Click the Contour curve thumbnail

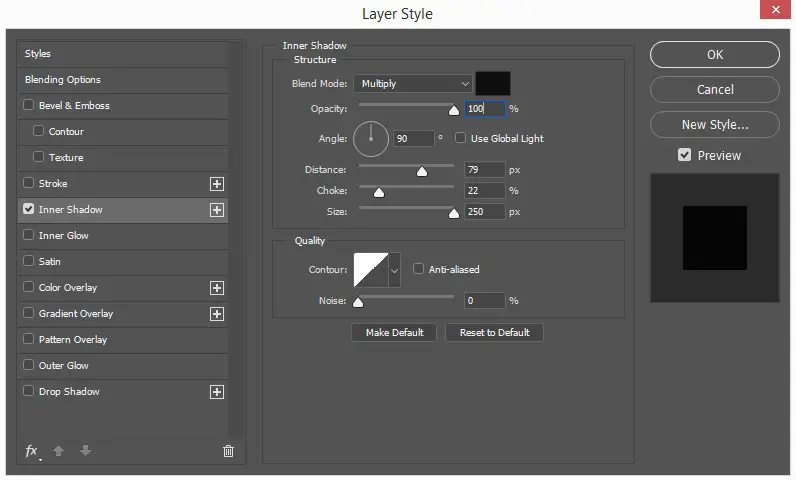[371, 270]
